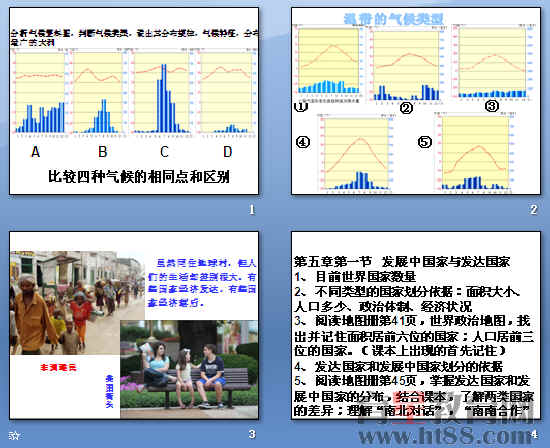Click the circled number ③ label

[x=492, y=106]
